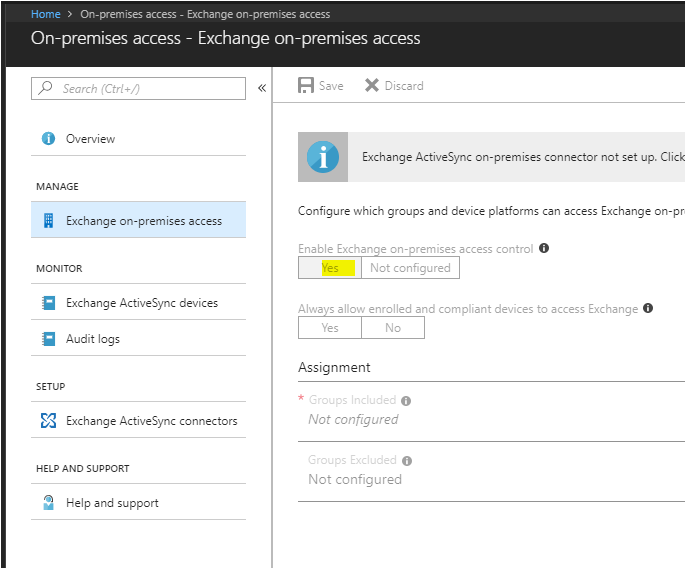Screen dimensions: 686x569
Task: Click the MONITOR section label
Action: point(59,269)
